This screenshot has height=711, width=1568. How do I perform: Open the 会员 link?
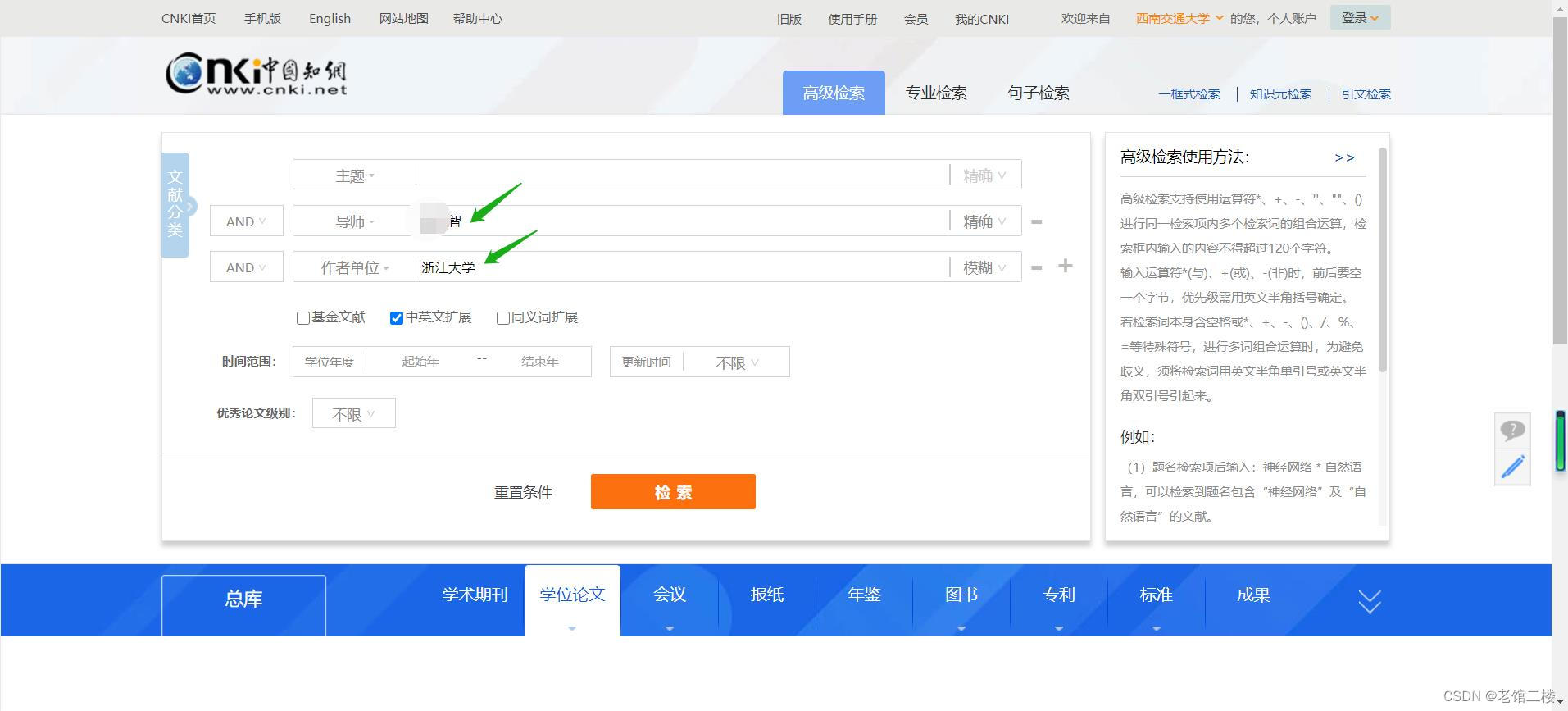[916, 19]
